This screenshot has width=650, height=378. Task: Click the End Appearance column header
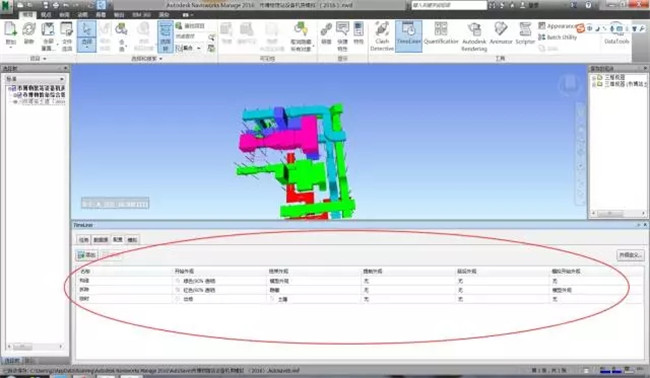point(314,271)
